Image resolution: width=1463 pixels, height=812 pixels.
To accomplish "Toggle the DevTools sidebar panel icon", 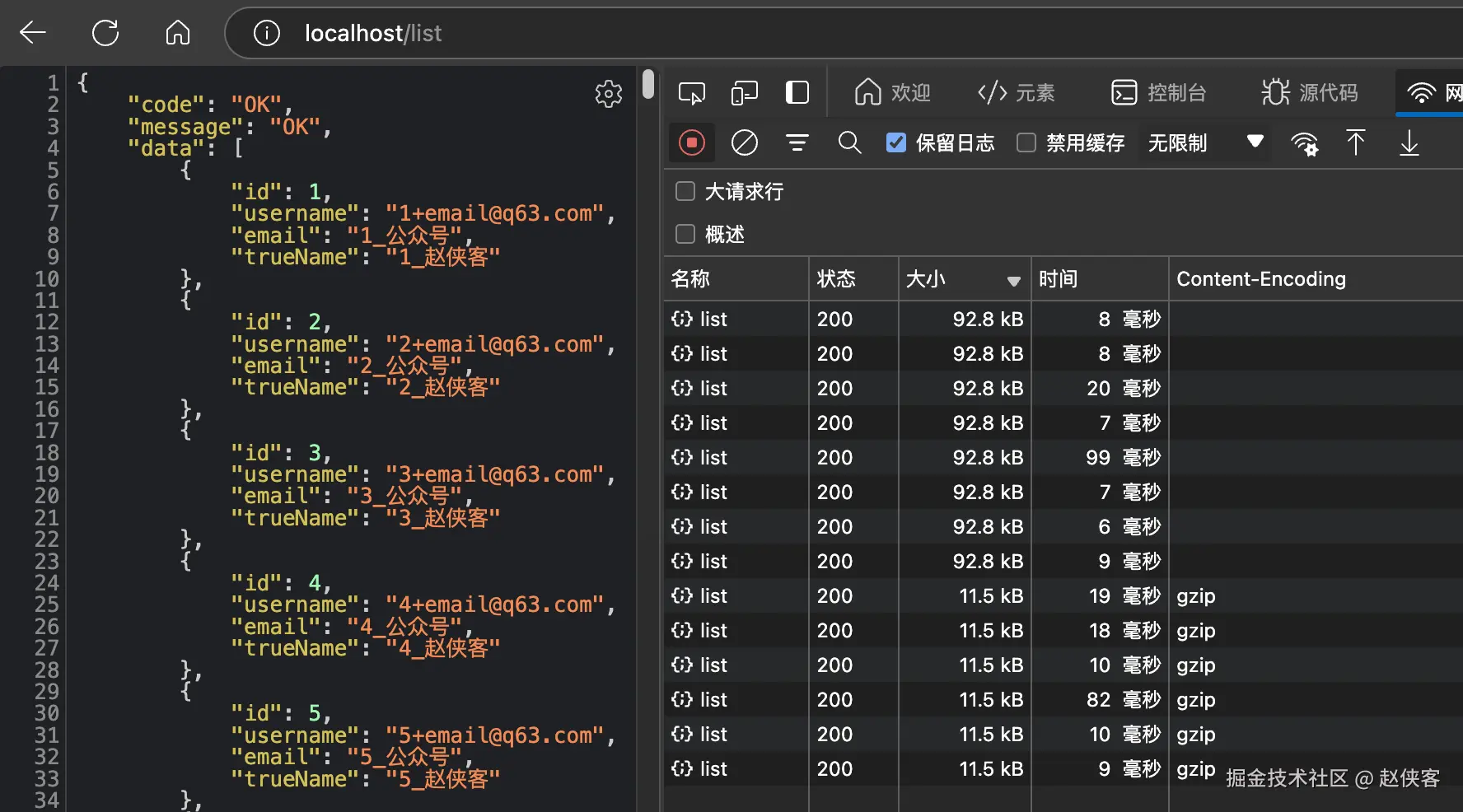I will tap(797, 92).
